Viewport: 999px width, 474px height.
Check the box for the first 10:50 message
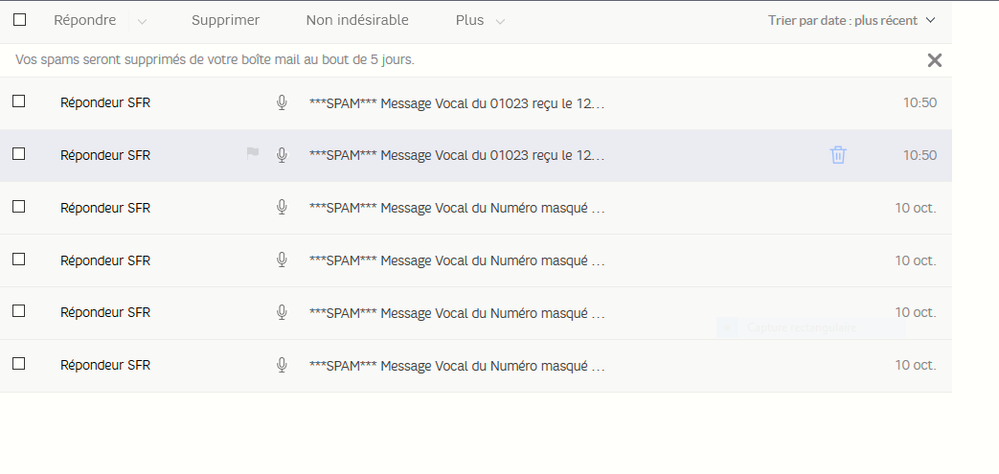[x=19, y=102]
